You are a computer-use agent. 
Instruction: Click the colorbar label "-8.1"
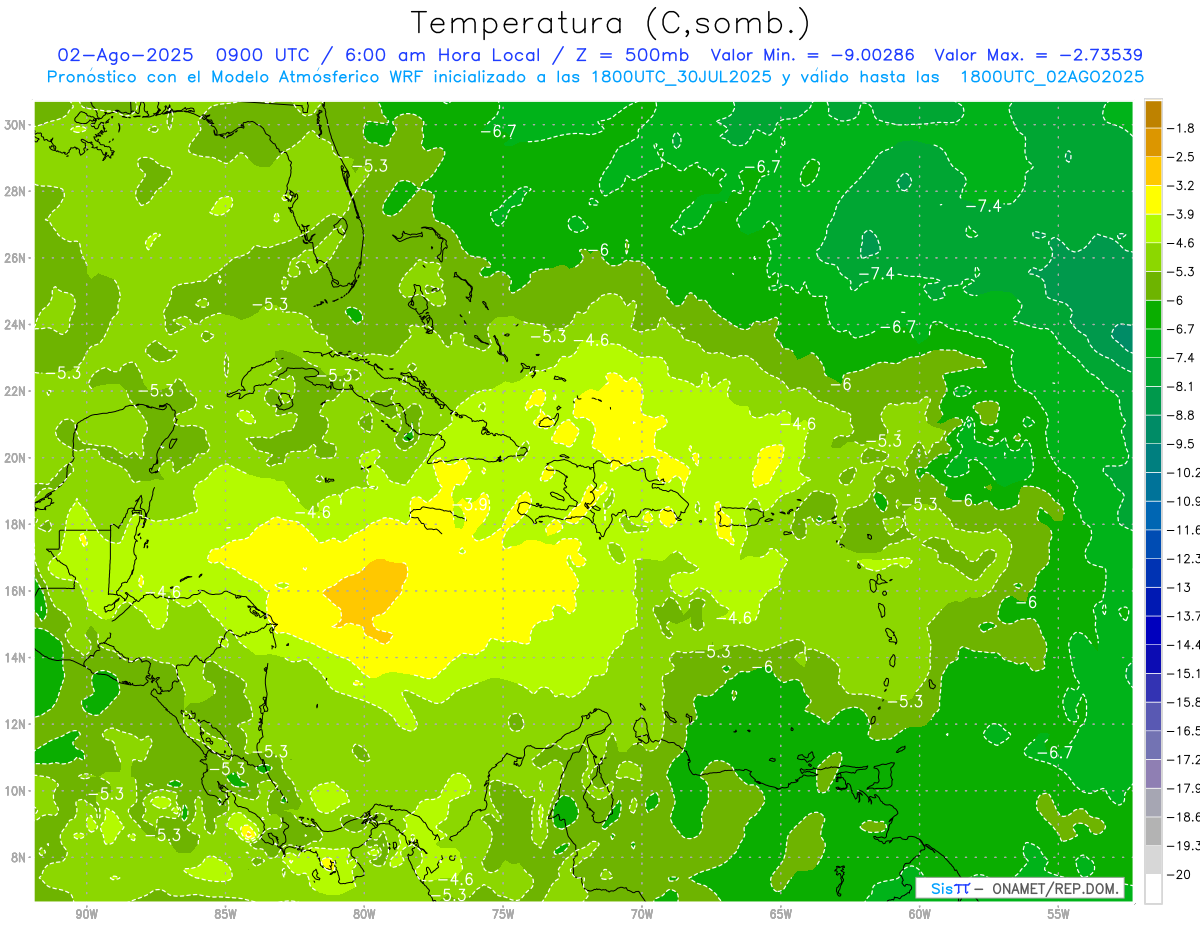tap(1182, 386)
